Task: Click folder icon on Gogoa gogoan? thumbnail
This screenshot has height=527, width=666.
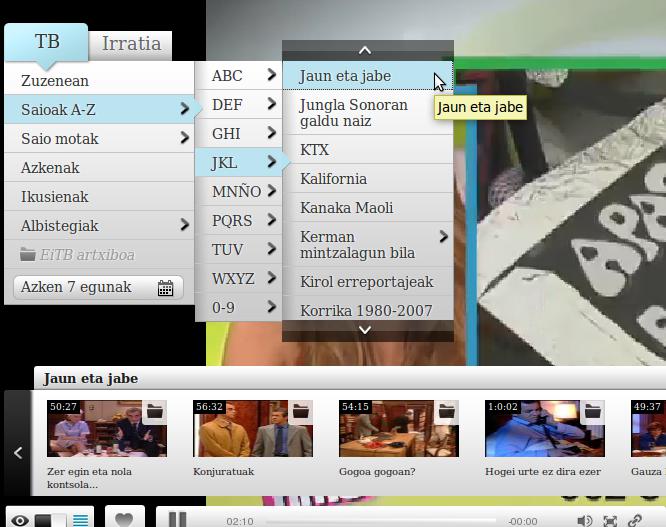Action: pos(446,411)
